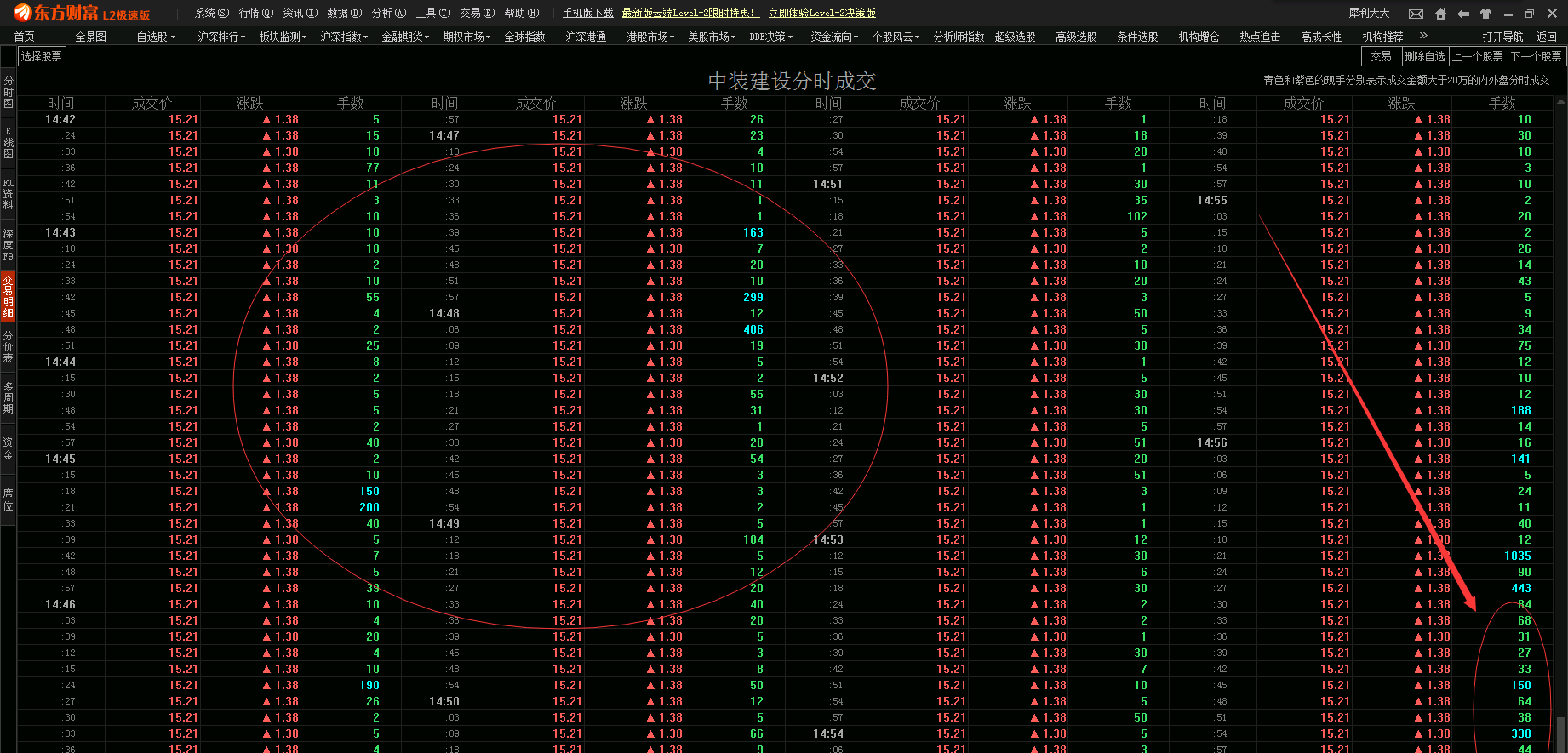Expand the 板块监测 dropdown
The width and height of the screenshot is (1568, 753).
(x=283, y=37)
